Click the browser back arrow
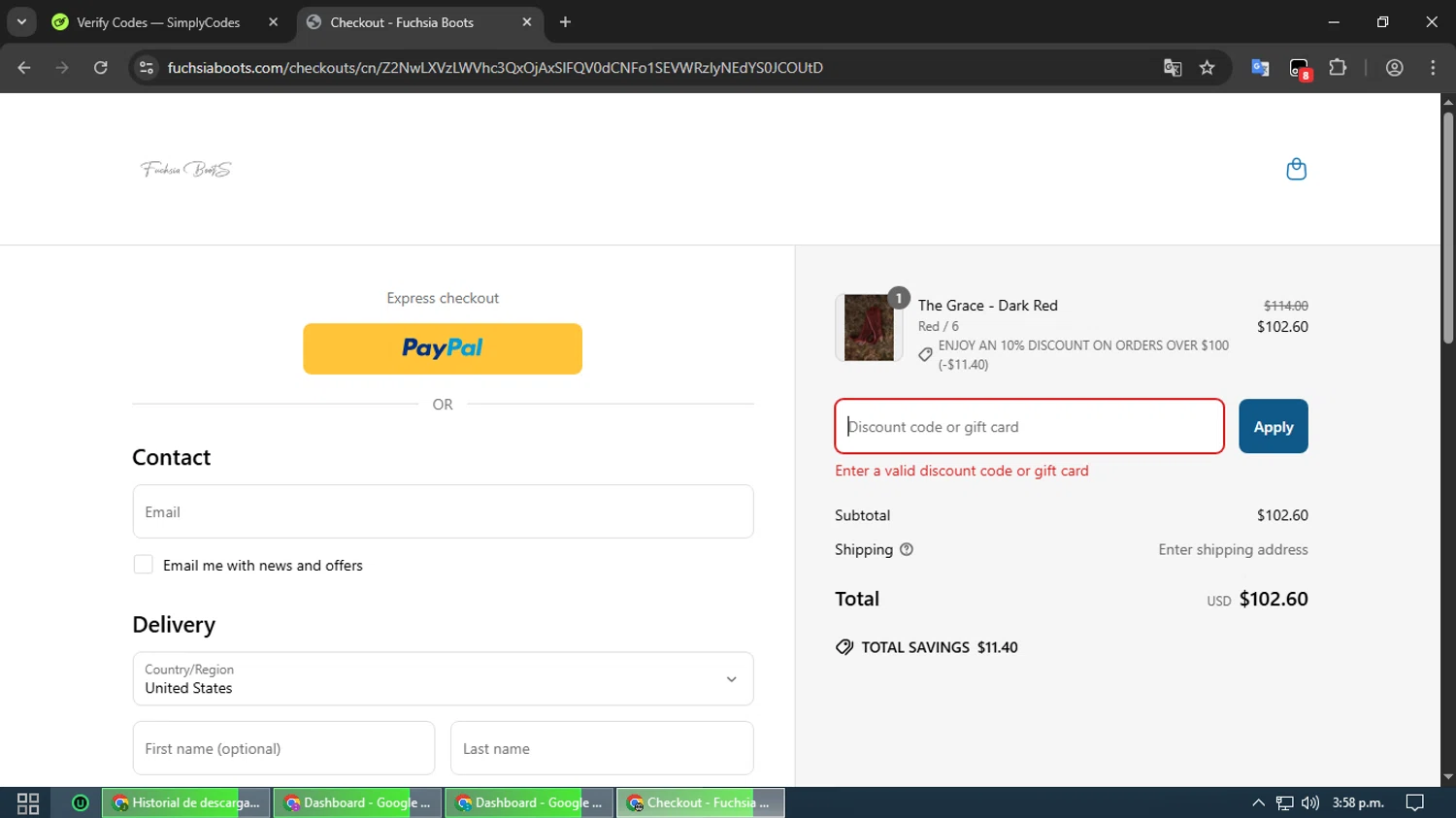1456x818 pixels. [24, 67]
